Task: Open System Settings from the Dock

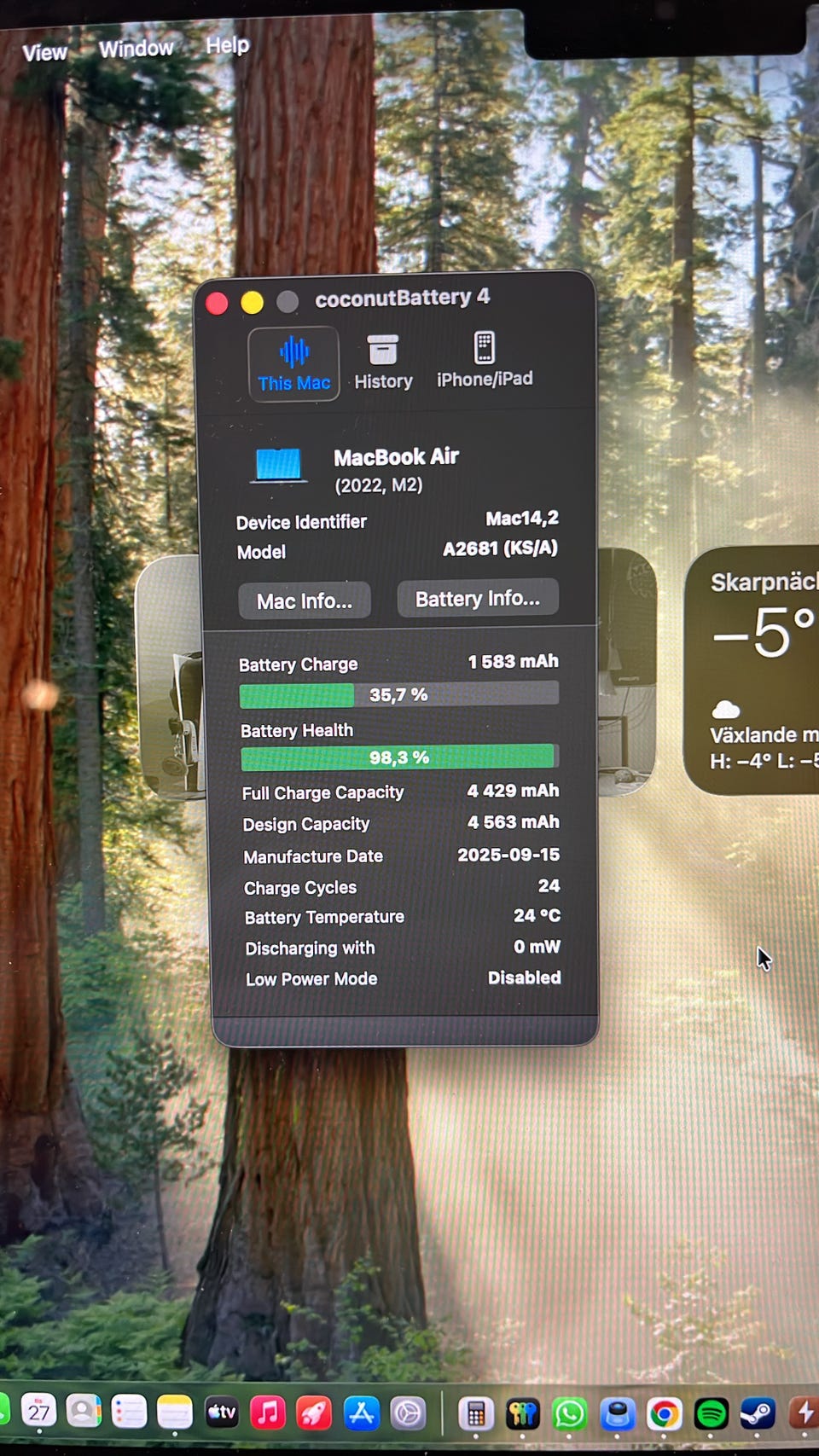Action: (x=408, y=1414)
